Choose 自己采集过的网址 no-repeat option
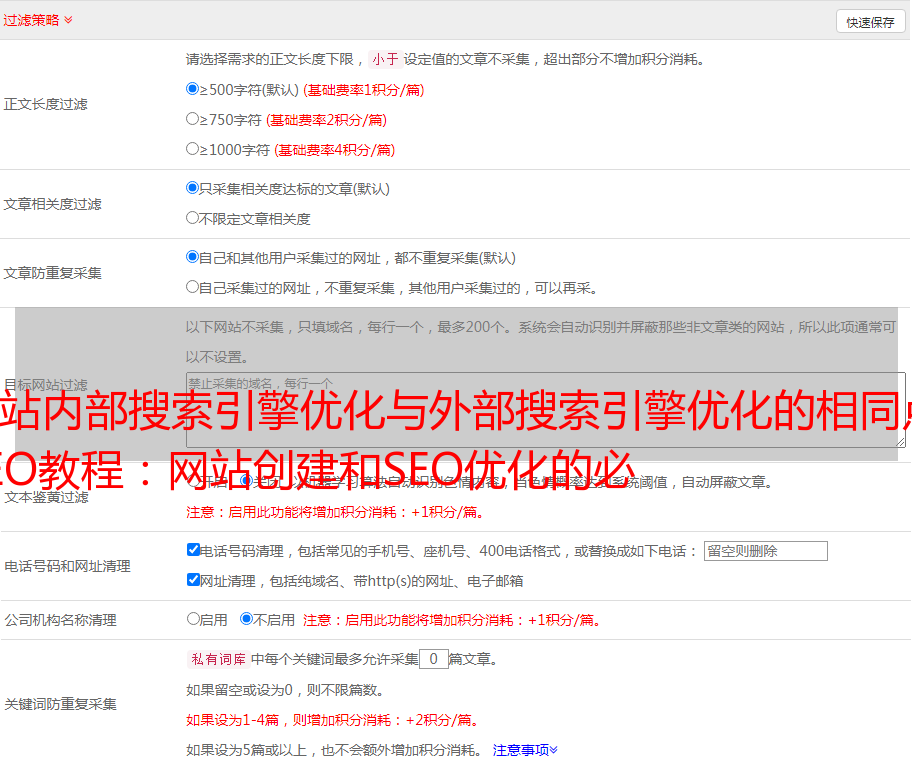912x768 pixels. [193, 287]
